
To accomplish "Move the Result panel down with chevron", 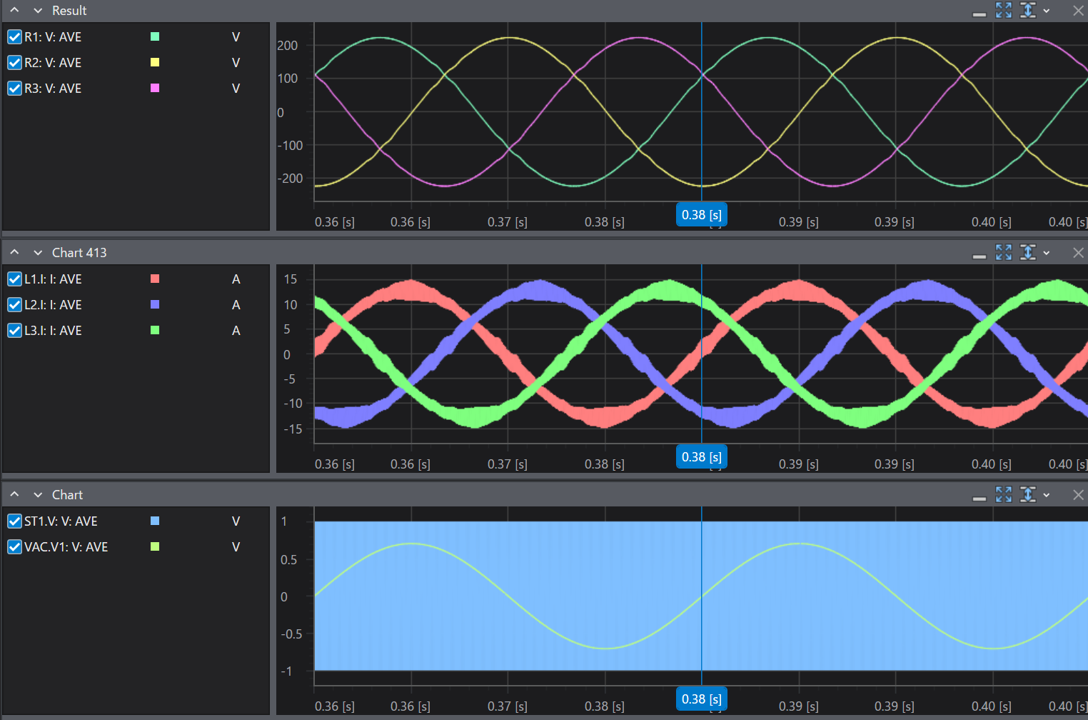I will tap(38, 11).
